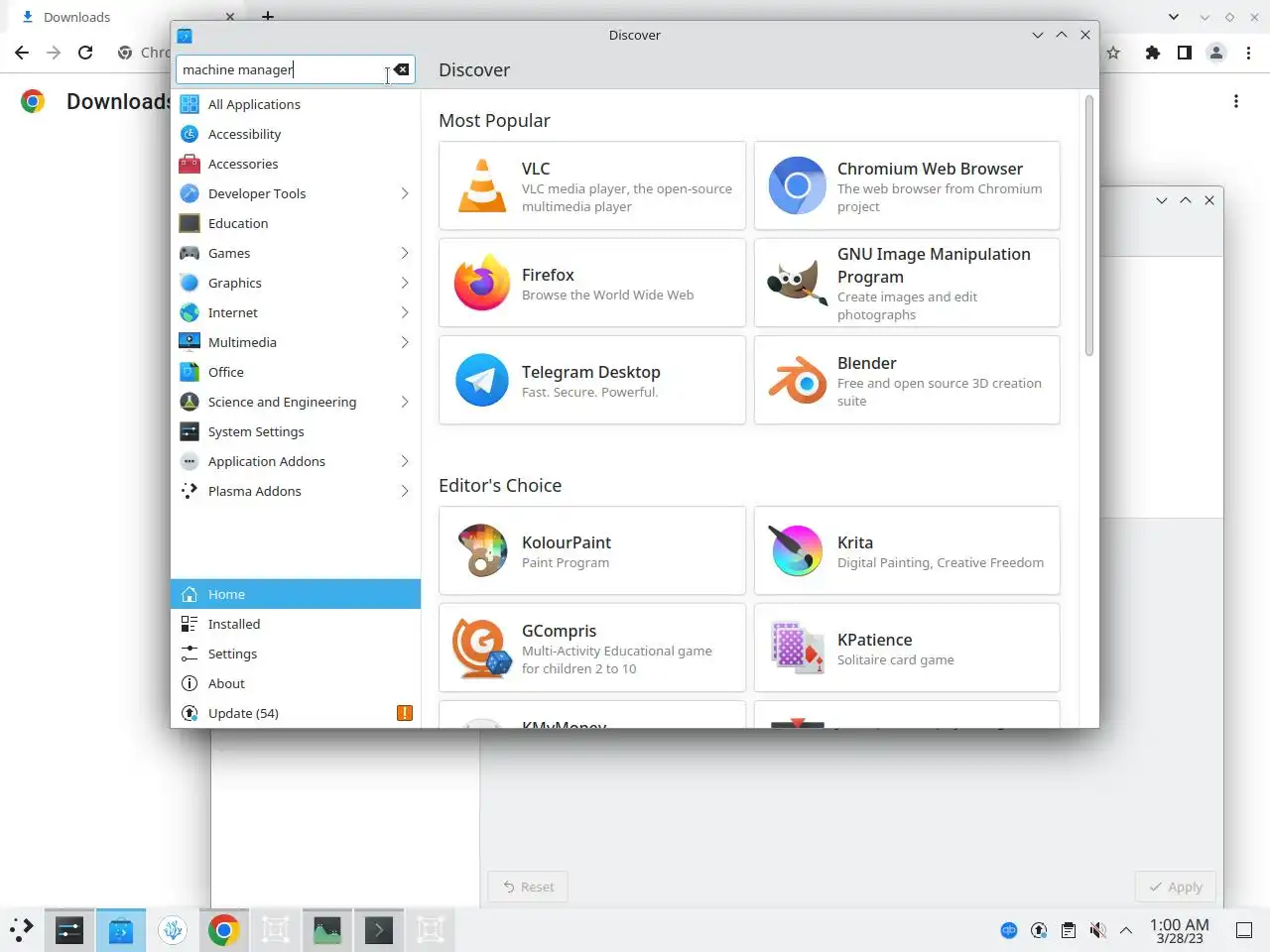The width and height of the screenshot is (1270, 952).
Task: Open GCompris educational game card
Action: [592, 648]
